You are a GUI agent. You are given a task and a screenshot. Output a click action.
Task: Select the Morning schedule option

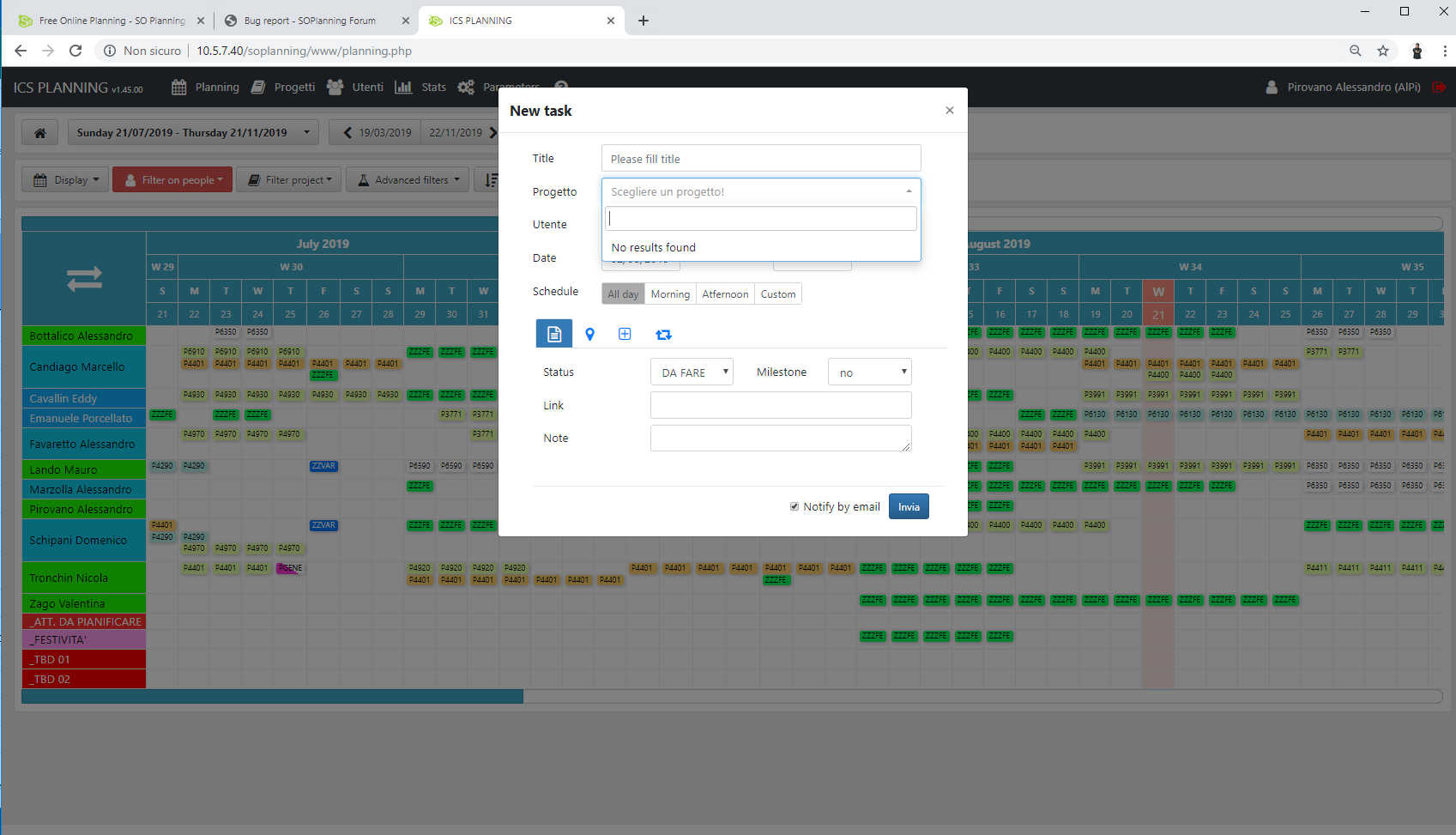tap(670, 294)
